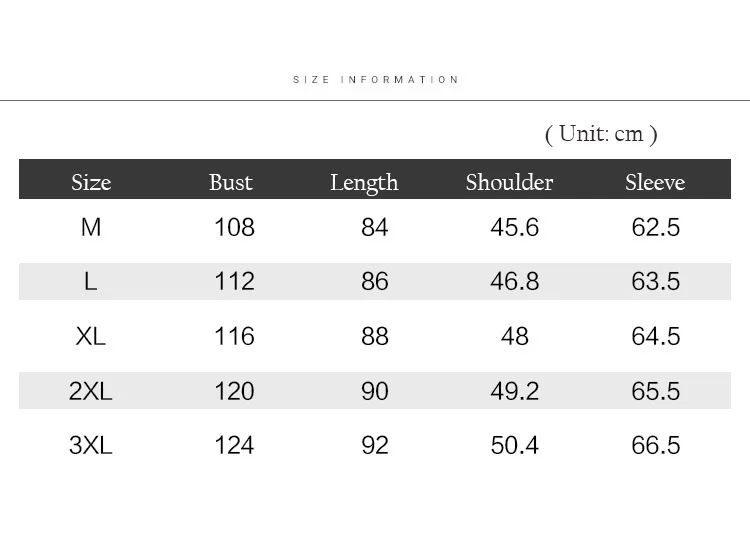Viewport: 750px width, 541px height.
Task: Select the 2XL size label
Action: (90, 391)
